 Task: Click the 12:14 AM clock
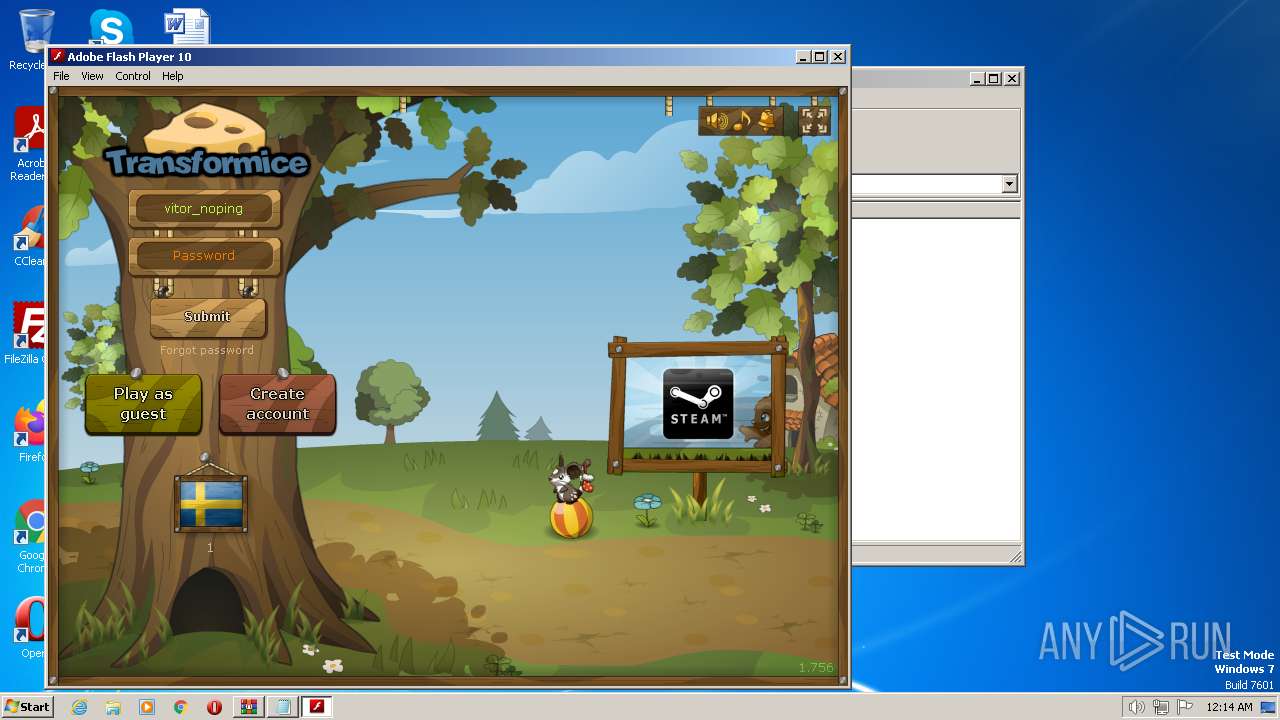pos(1229,707)
